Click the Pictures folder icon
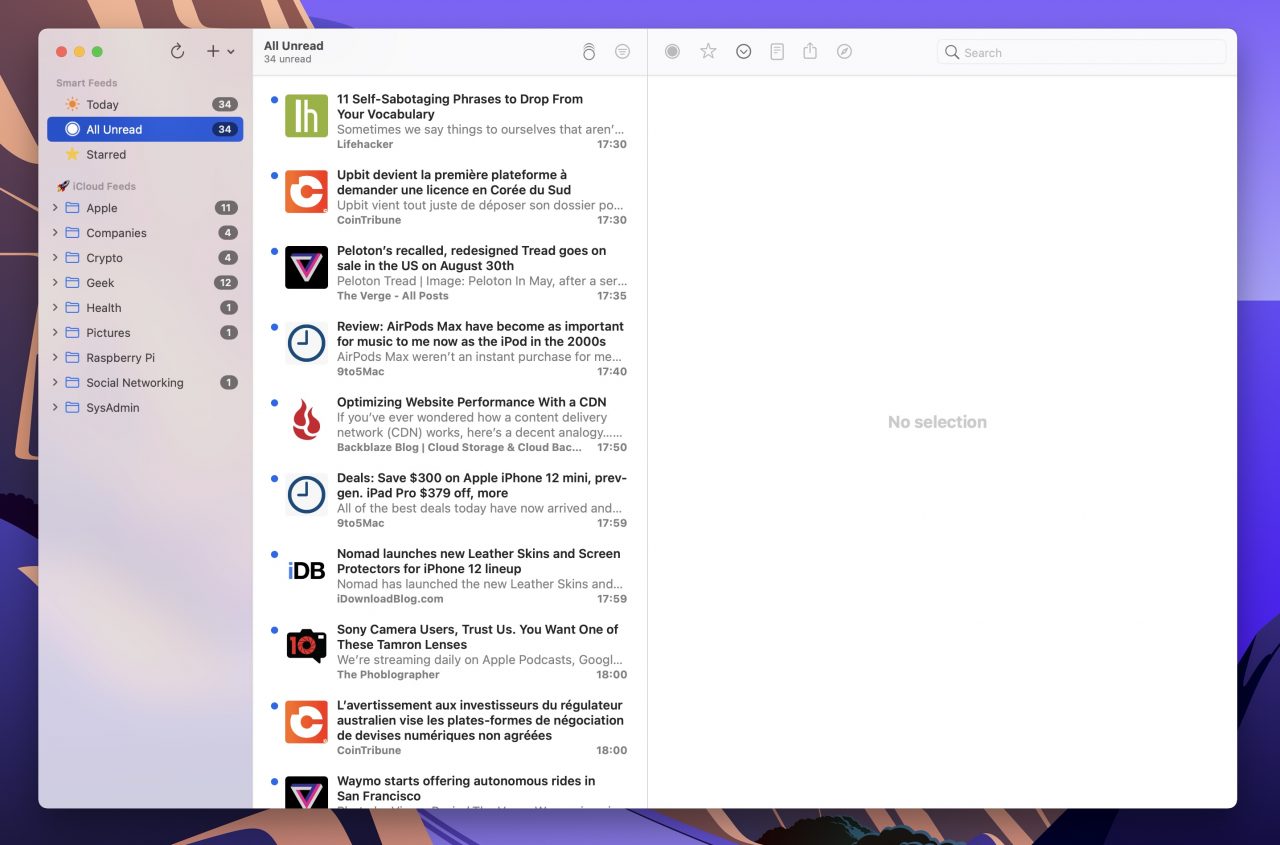Viewport: 1280px width, 845px height. pyautogui.click(x=72, y=333)
